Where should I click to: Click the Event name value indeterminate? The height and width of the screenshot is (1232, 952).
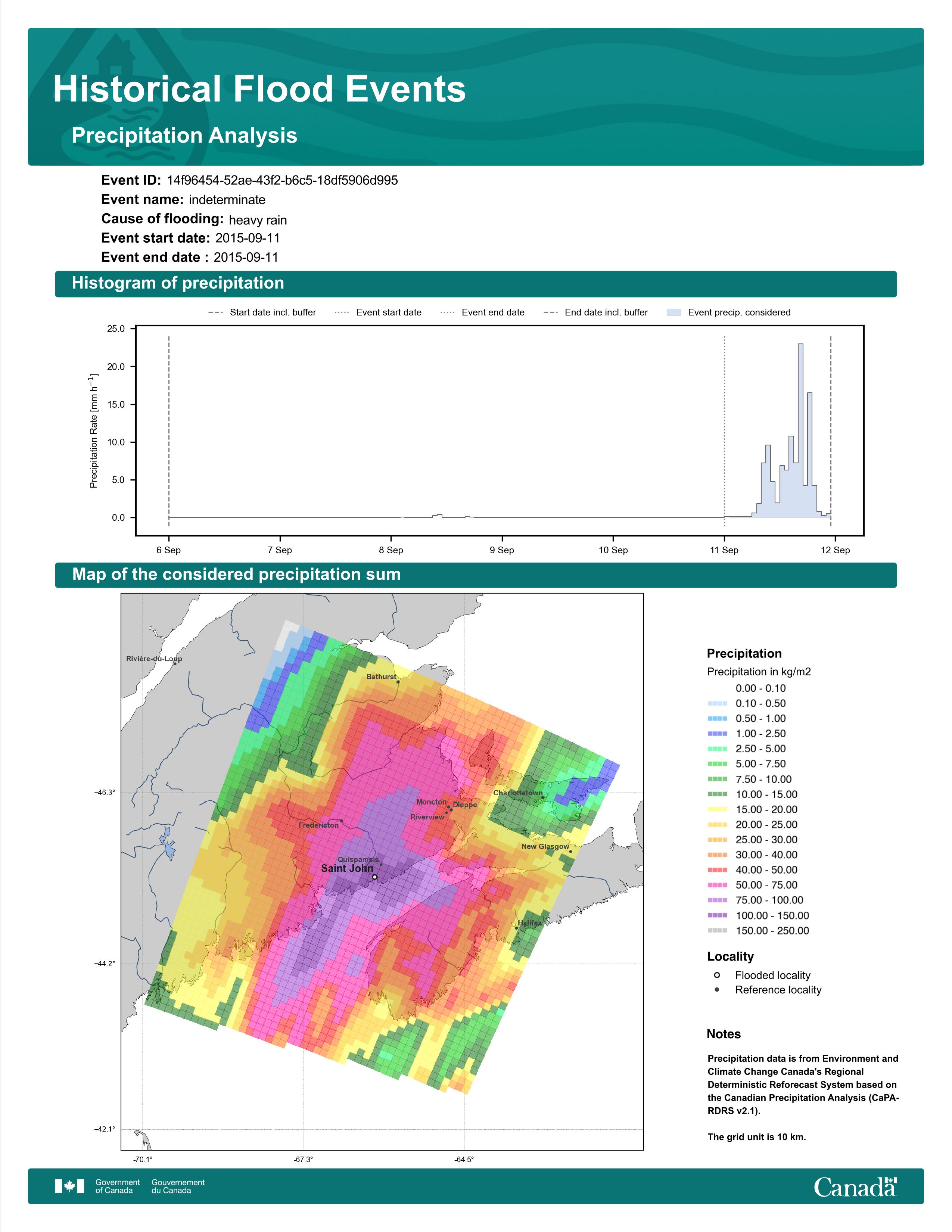(227, 200)
